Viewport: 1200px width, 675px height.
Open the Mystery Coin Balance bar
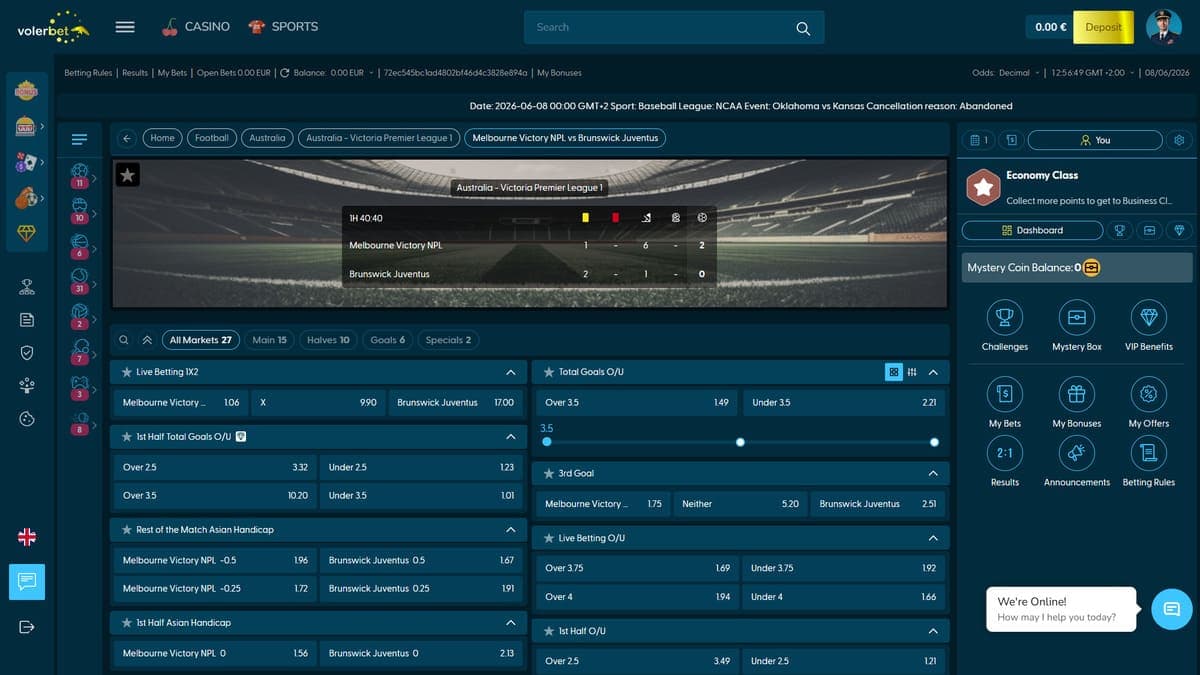tap(1077, 268)
